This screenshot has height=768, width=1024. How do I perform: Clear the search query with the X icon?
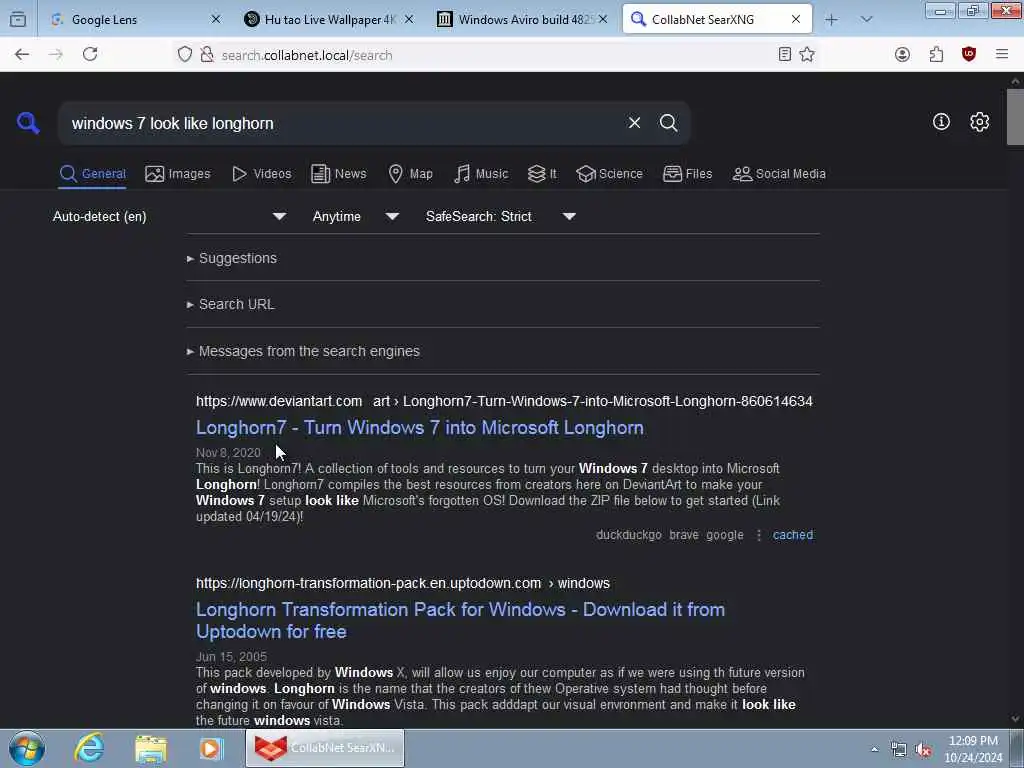pyautogui.click(x=634, y=123)
